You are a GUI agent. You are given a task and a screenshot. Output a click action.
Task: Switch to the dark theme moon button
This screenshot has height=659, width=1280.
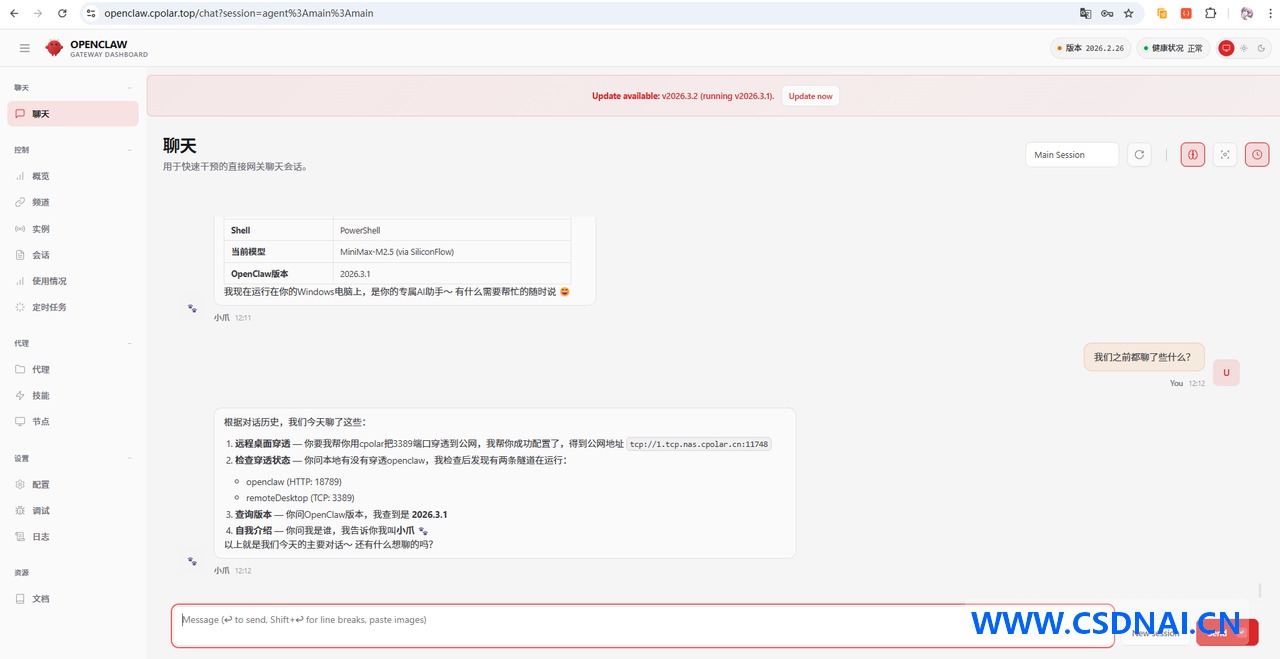(1261, 48)
